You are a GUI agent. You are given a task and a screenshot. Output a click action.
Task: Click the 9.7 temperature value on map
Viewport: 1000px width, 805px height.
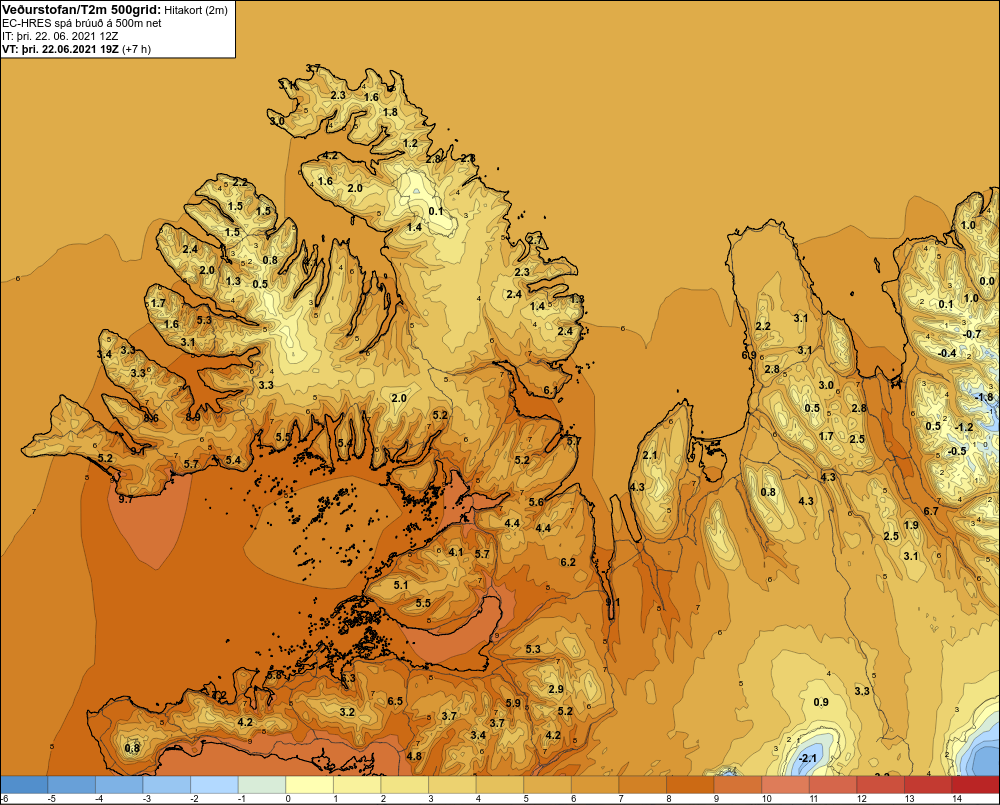(x=126, y=499)
